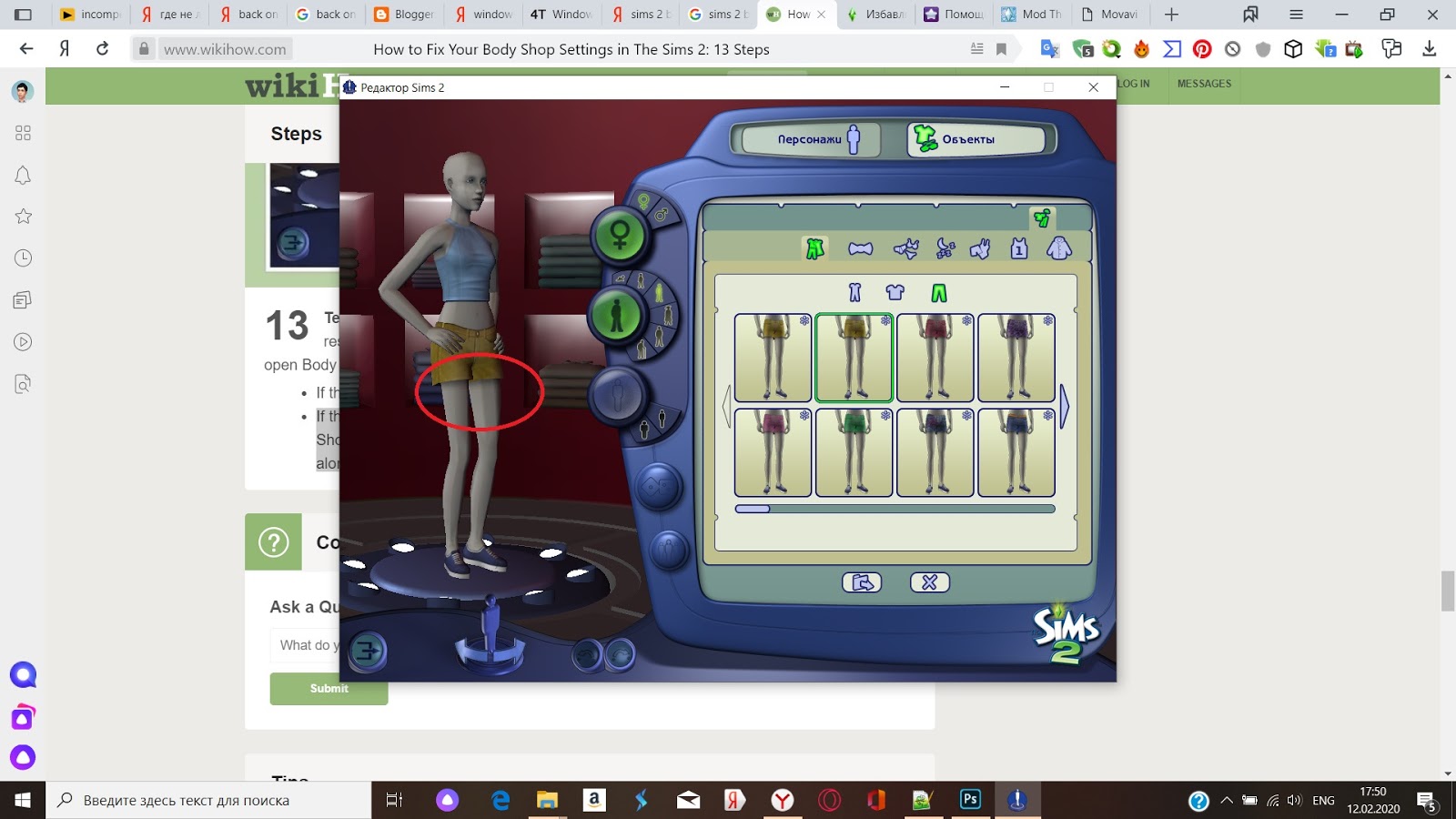Click the adult age button
This screenshot has height=819, width=1456.
click(617, 316)
